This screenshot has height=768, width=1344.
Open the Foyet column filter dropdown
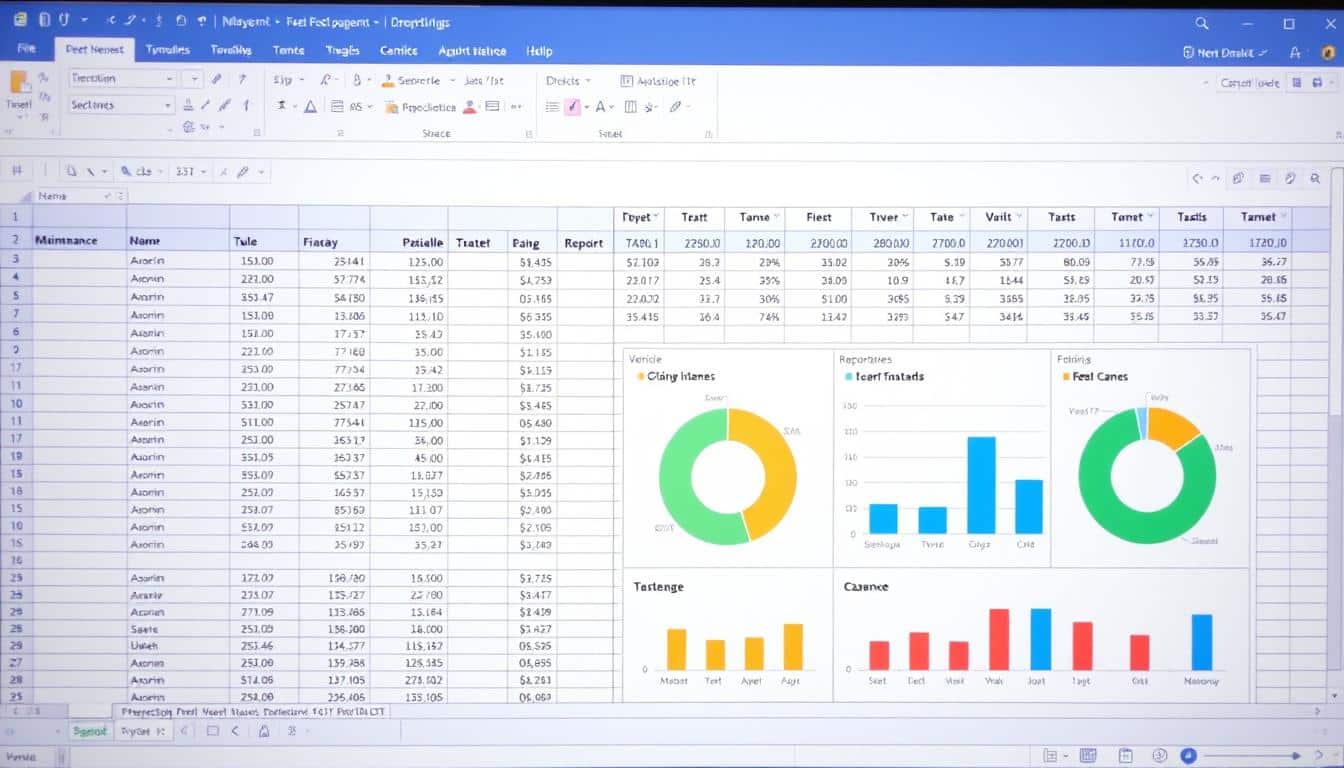point(655,216)
